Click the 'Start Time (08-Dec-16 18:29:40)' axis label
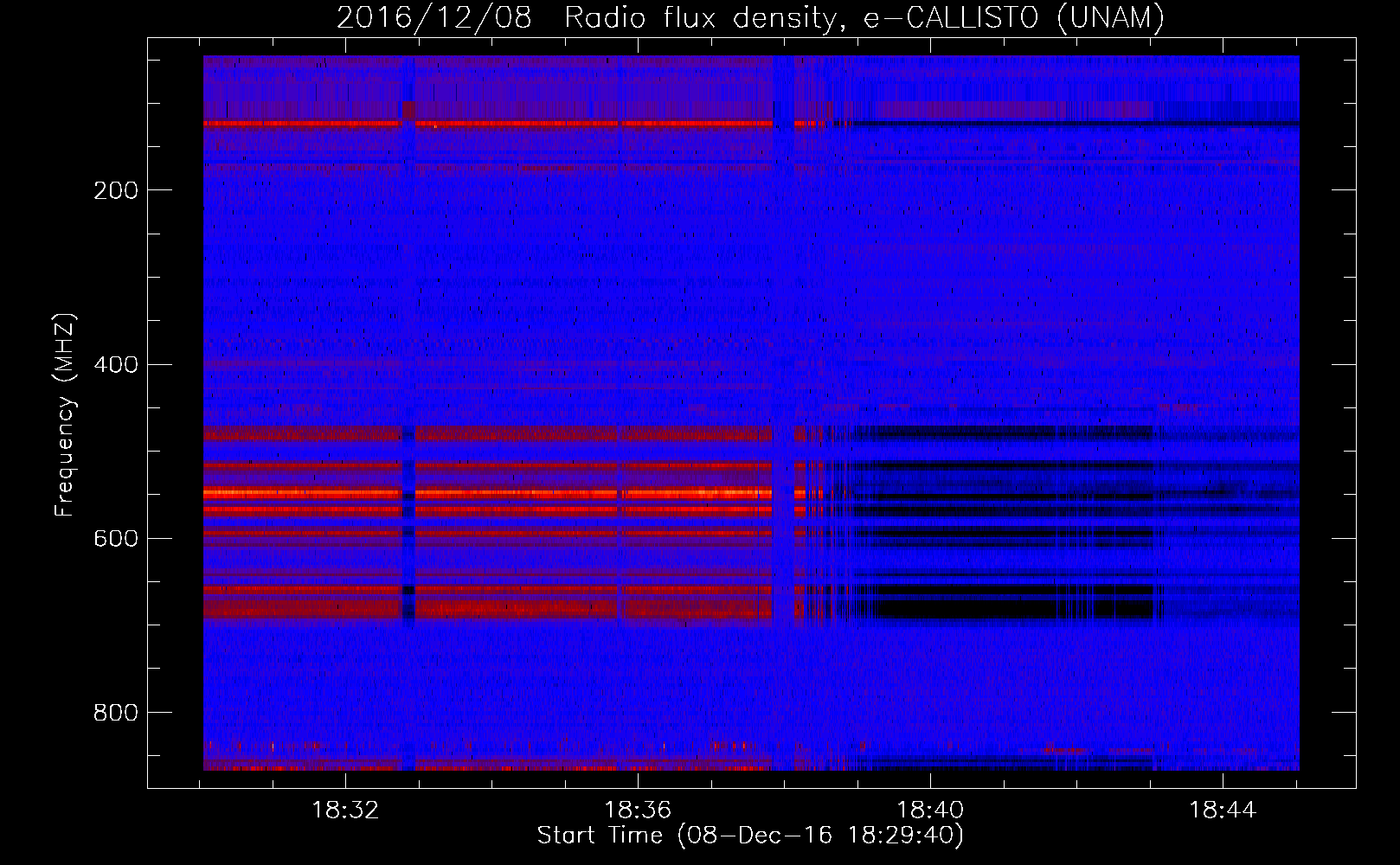 [750, 836]
